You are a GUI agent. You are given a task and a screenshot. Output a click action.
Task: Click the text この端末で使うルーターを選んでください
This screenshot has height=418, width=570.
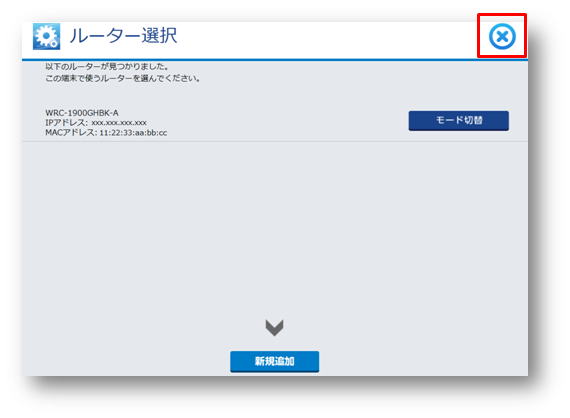click(123, 78)
